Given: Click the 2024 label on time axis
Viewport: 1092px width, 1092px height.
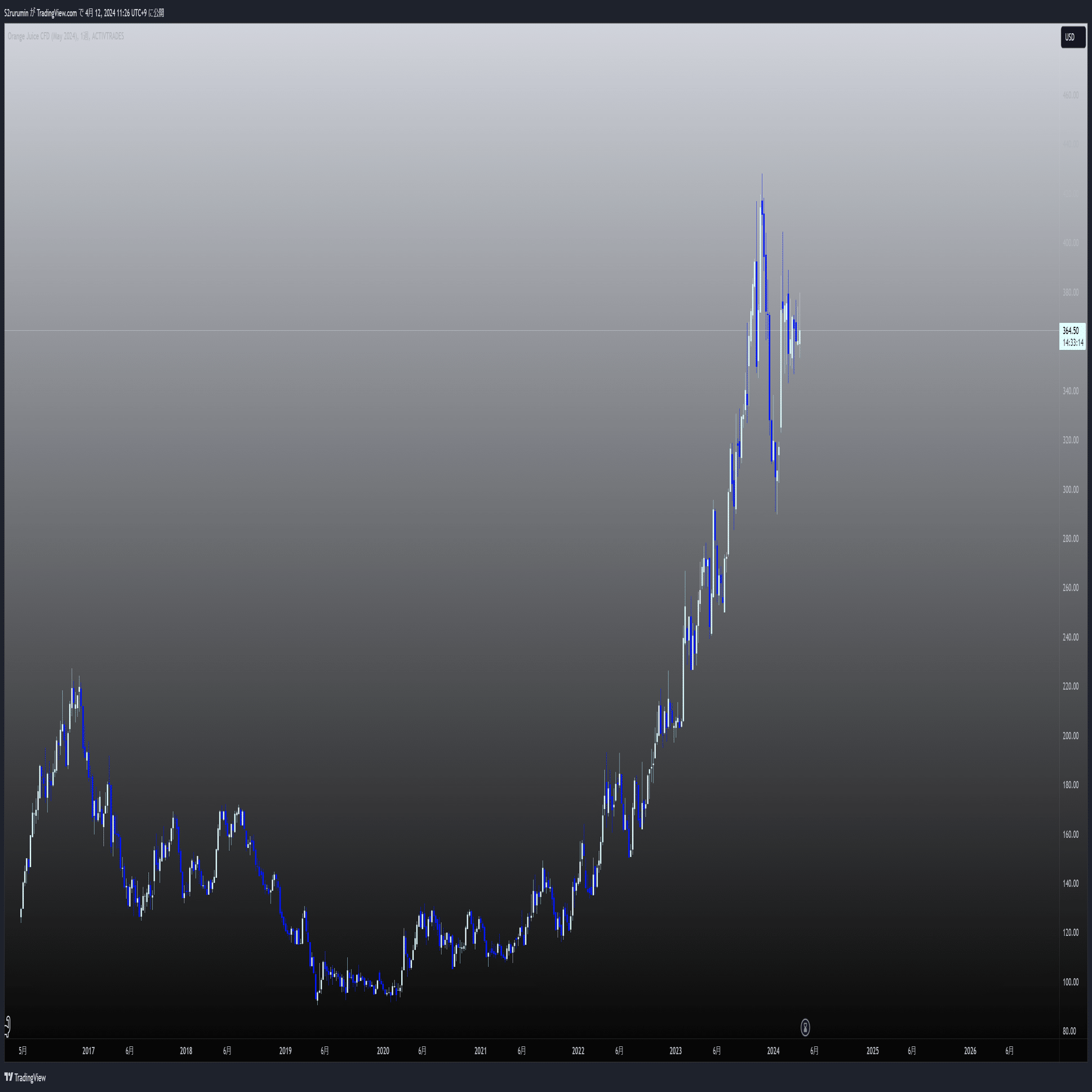Looking at the screenshot, I should [x=773, y=1051].
